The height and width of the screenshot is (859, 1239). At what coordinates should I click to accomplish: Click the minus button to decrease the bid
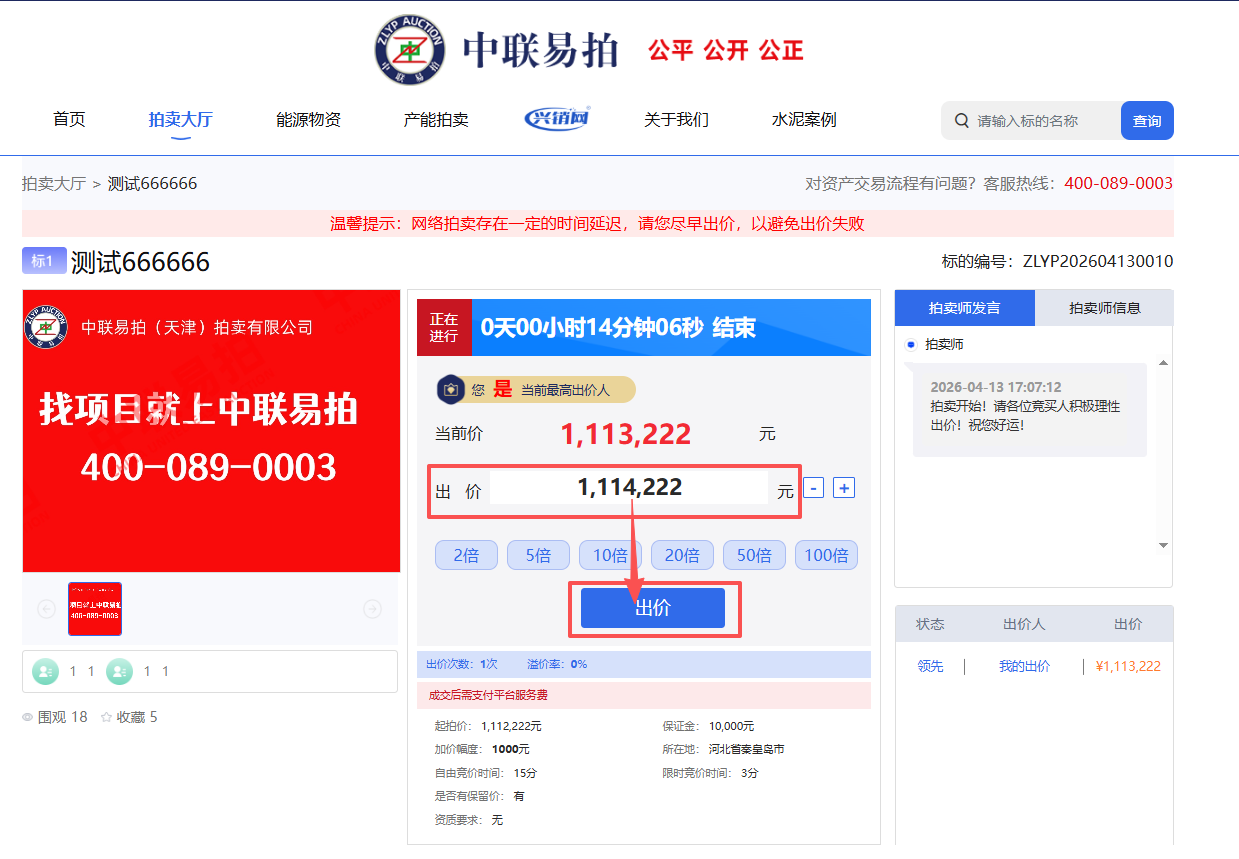814,488
